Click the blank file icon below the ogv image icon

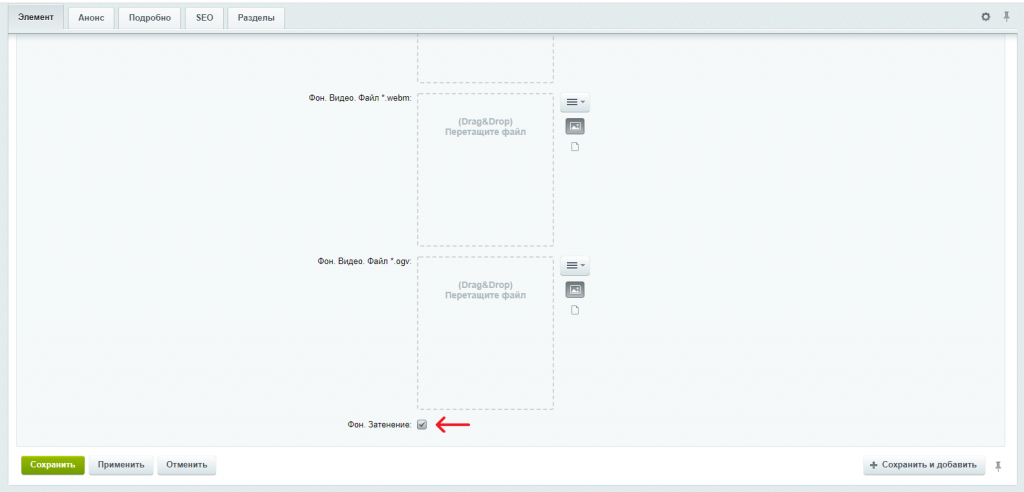pyautogui.click(x=575, y=311)
